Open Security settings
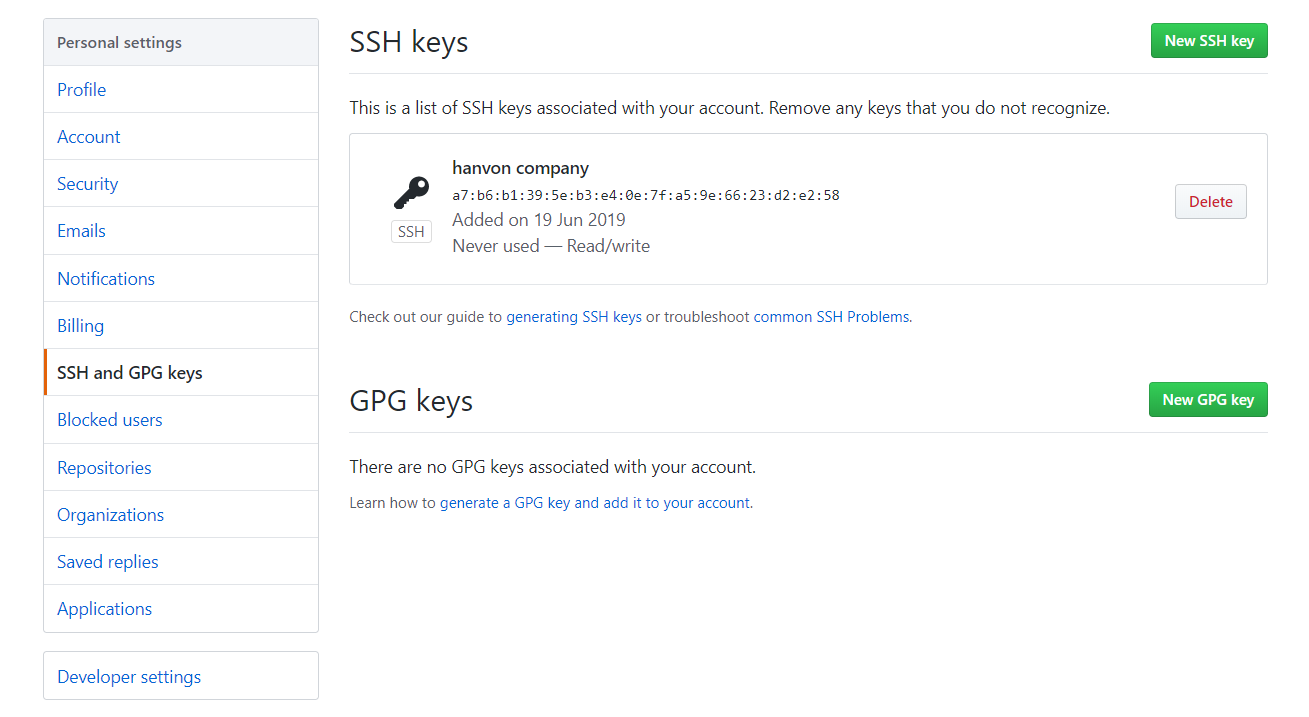1309x717 pixels. pos(88,184)
